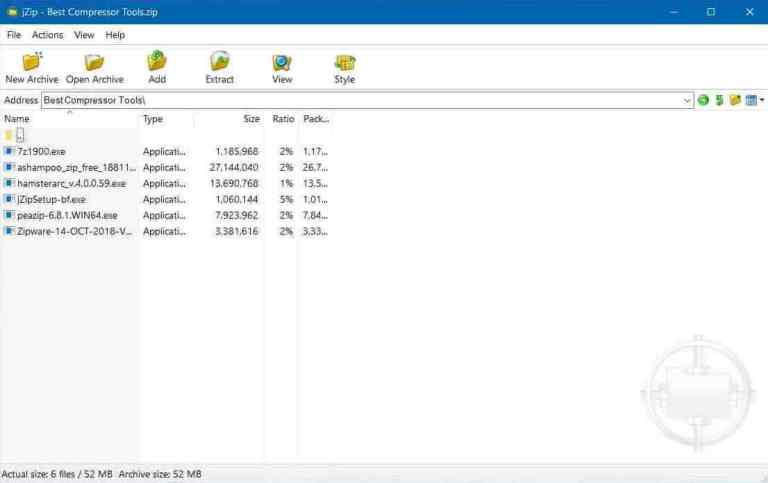Viewport: 768px width, 483px height.
Task: Expand the Address bar dropdown
Action: 687,100
